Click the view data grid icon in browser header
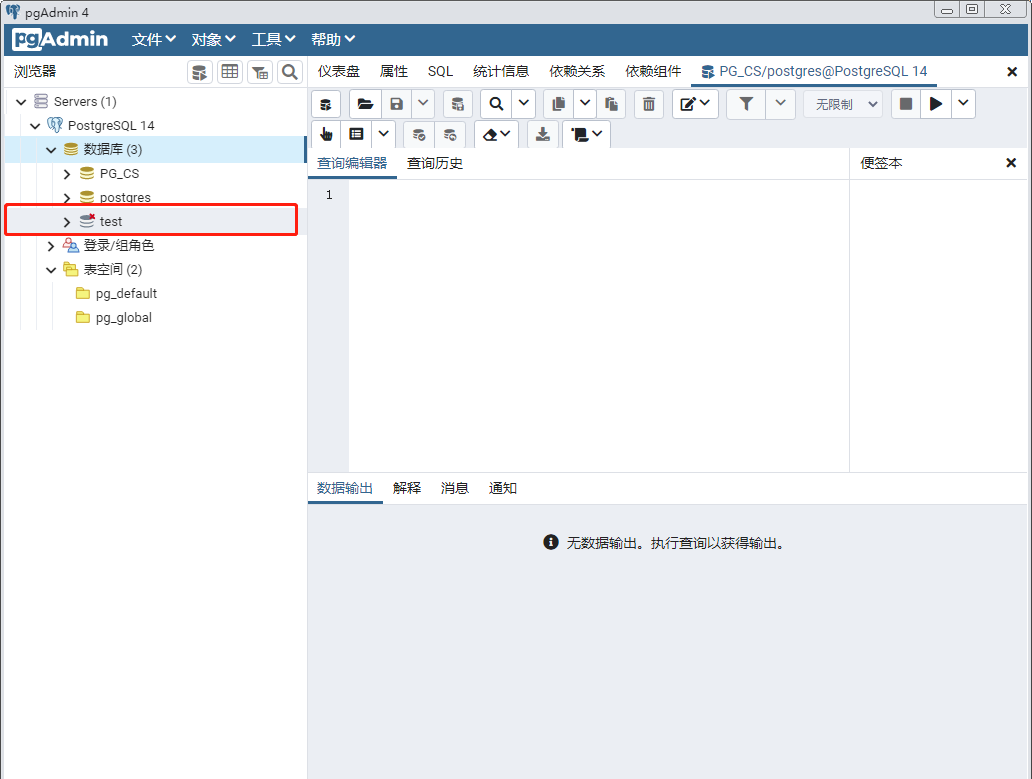Image resolution: width=1032 pixels, height=779 pixels. 230,72
